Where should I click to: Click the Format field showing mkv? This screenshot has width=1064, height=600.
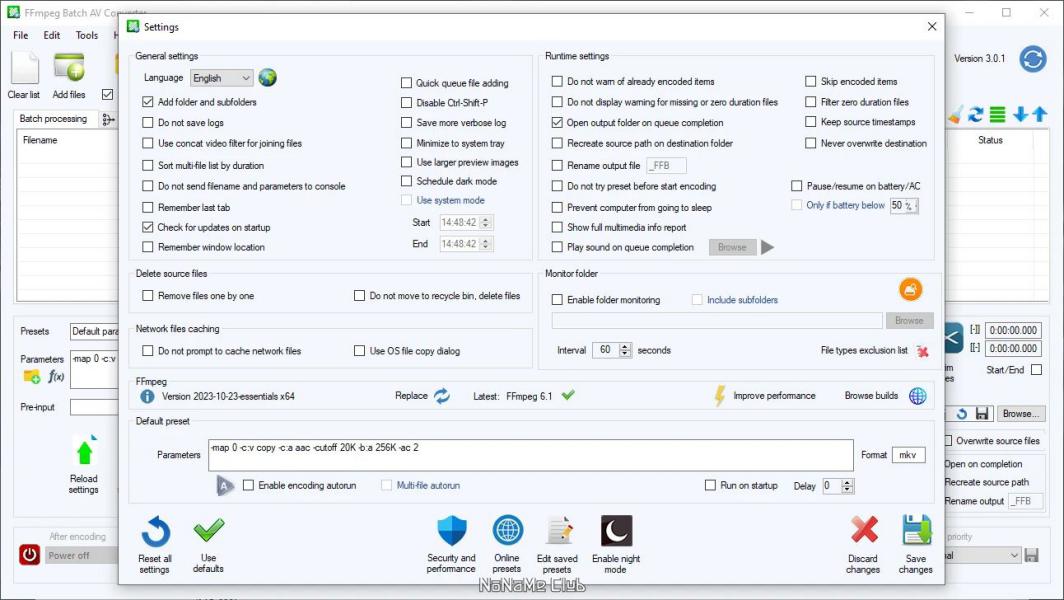coord(908,455)
